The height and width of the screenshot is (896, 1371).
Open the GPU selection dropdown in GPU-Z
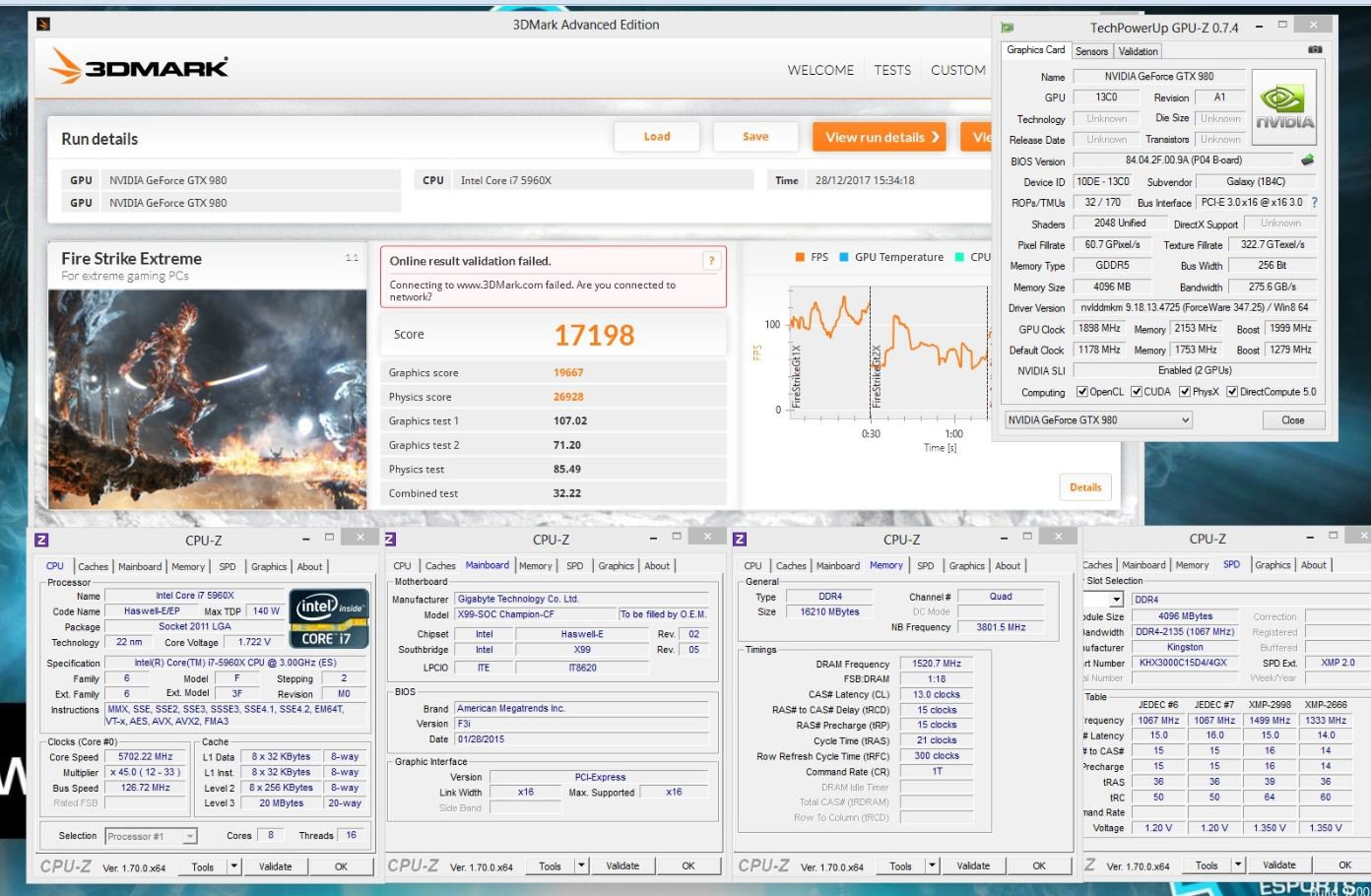coord(1097,420)
